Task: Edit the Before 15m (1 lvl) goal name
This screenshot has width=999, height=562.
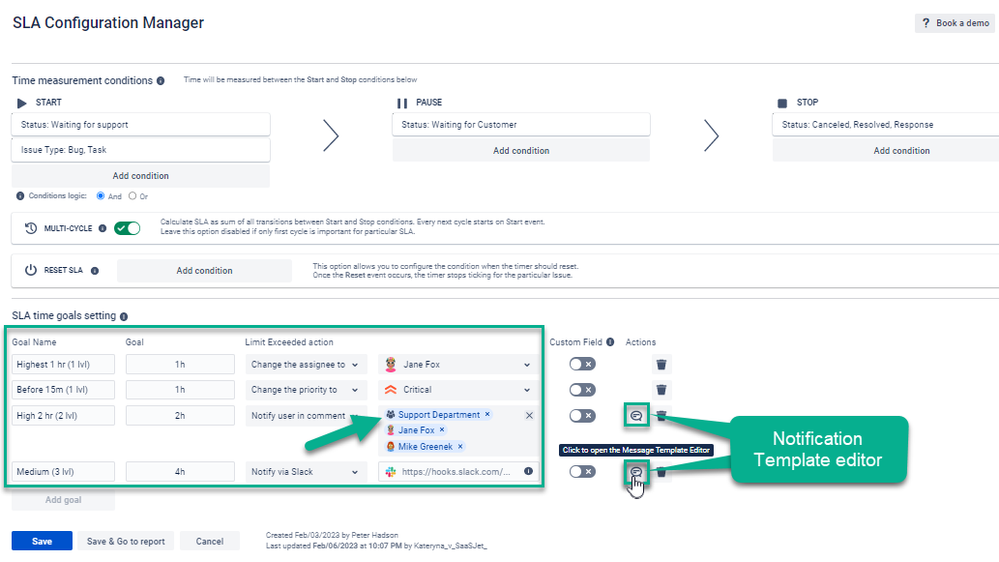Action: 63,390
